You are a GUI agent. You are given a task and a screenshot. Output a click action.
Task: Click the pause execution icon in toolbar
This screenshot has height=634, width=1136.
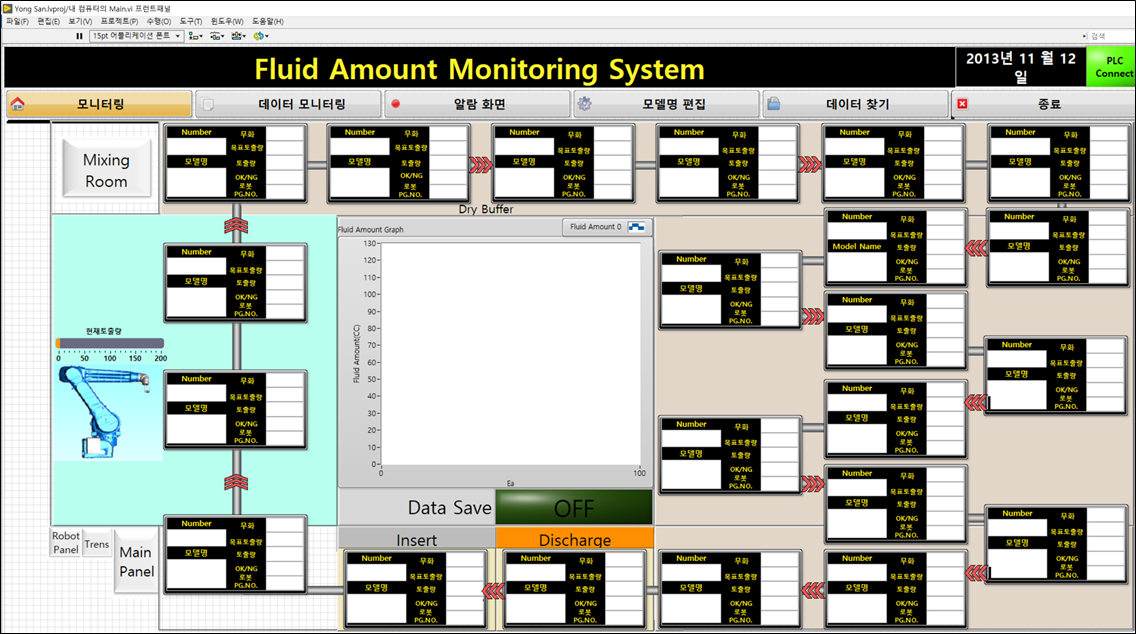pyautogui.click(x=80, y=36)
